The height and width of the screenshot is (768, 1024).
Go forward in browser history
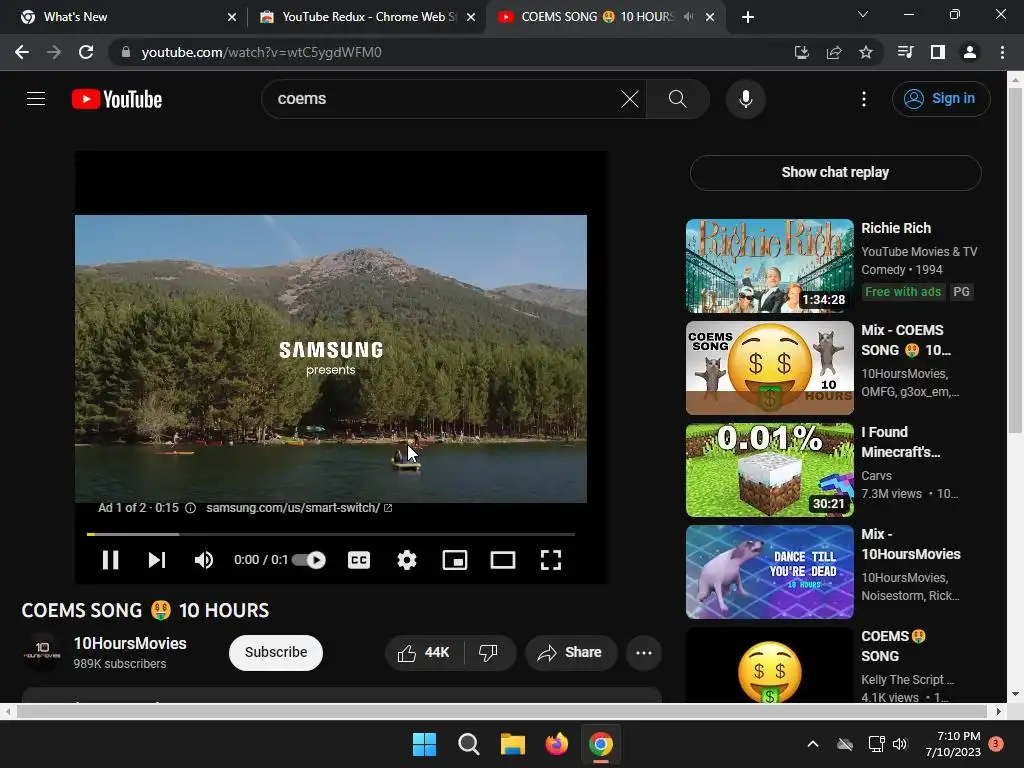(x=54, y=52)
